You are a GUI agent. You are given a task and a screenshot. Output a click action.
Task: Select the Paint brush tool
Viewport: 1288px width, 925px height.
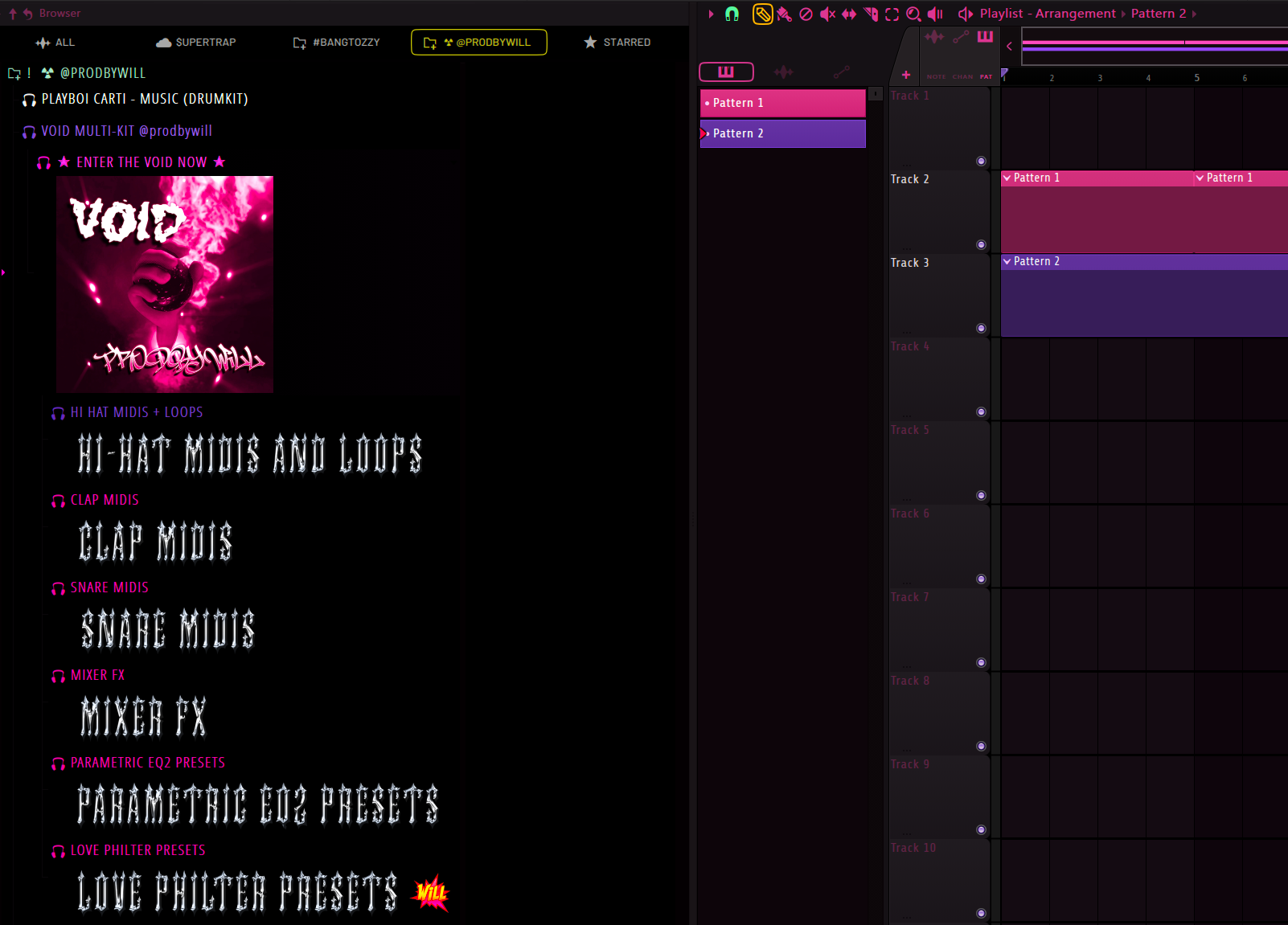pyautogui.click(x=784, y=14)
